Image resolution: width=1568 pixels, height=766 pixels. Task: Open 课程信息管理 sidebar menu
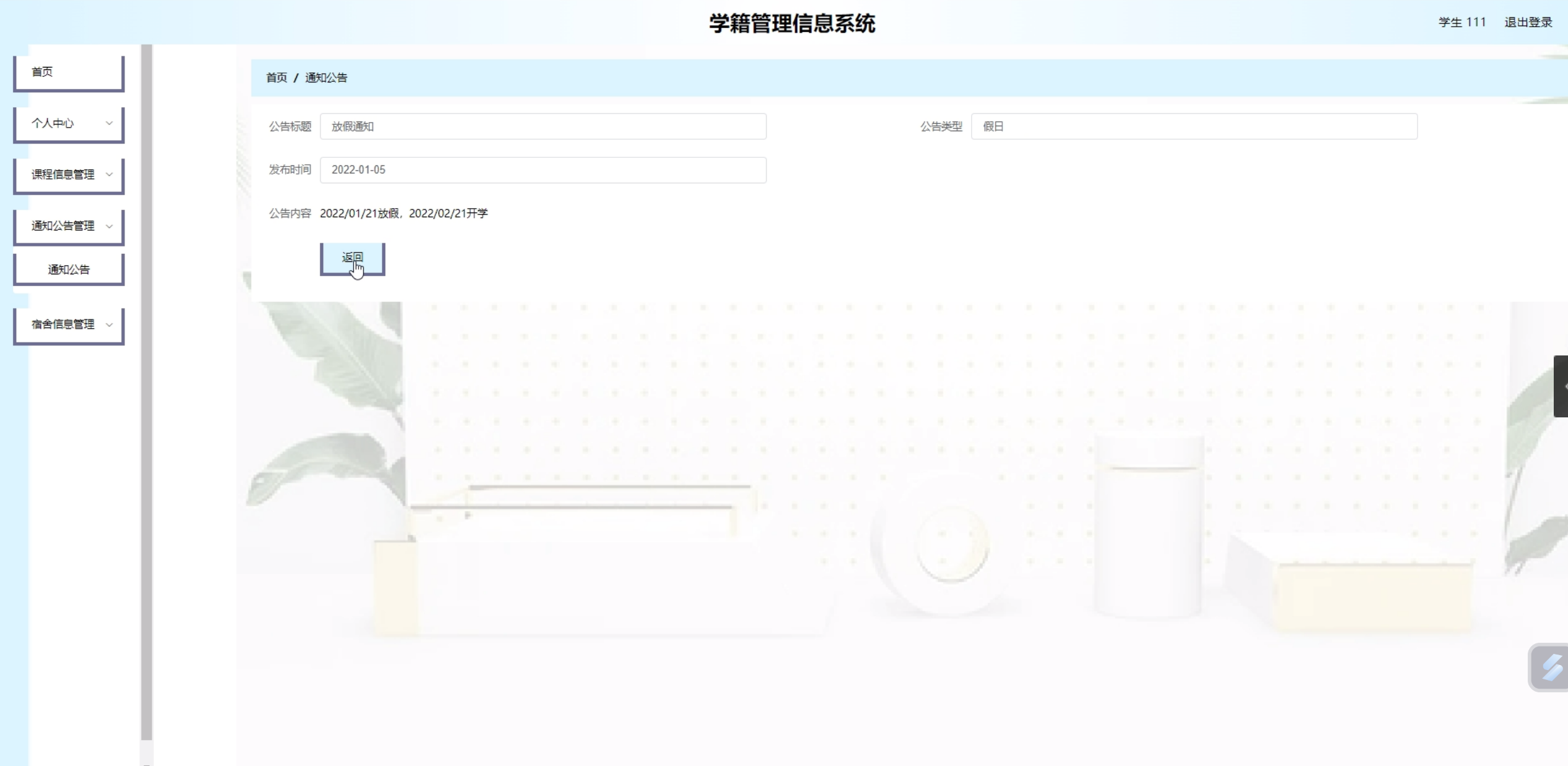pyautogui.click(x=63, y=175)
